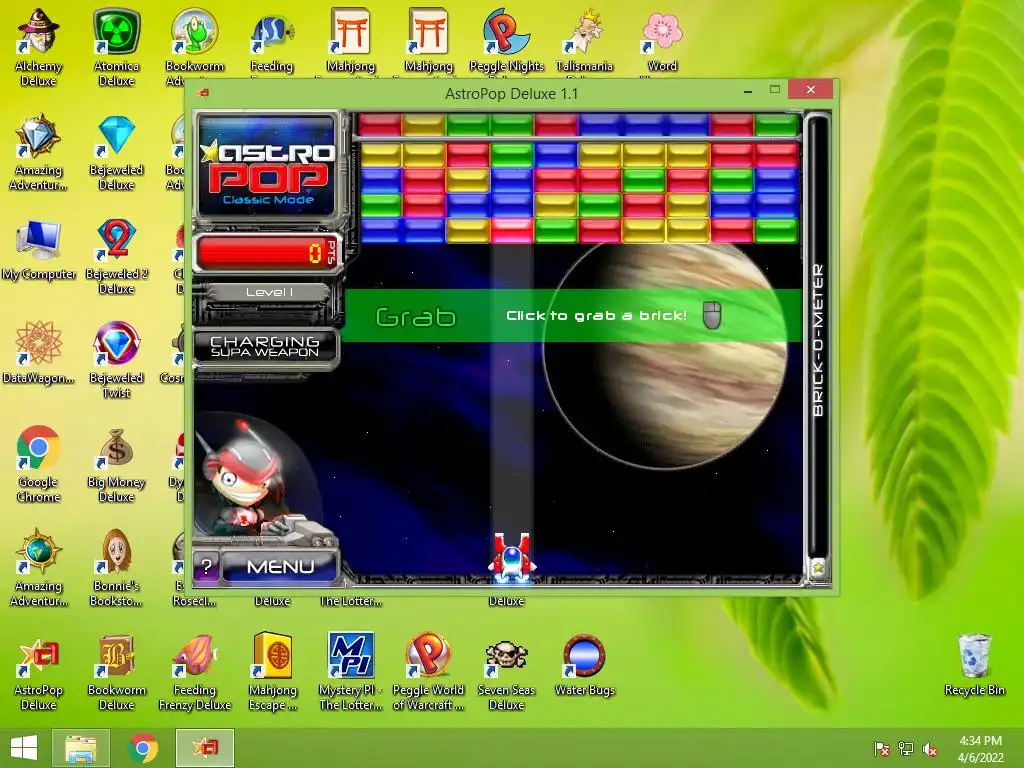The image size is (1024, 768).
Task: Open Seven Seas Deluxe desktop icon
Action: pyautogui.click(x=506, y=673)
